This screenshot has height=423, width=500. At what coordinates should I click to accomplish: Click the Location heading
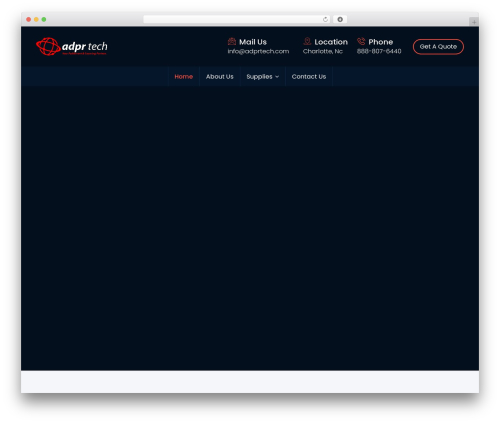click(x=331, y=42)
